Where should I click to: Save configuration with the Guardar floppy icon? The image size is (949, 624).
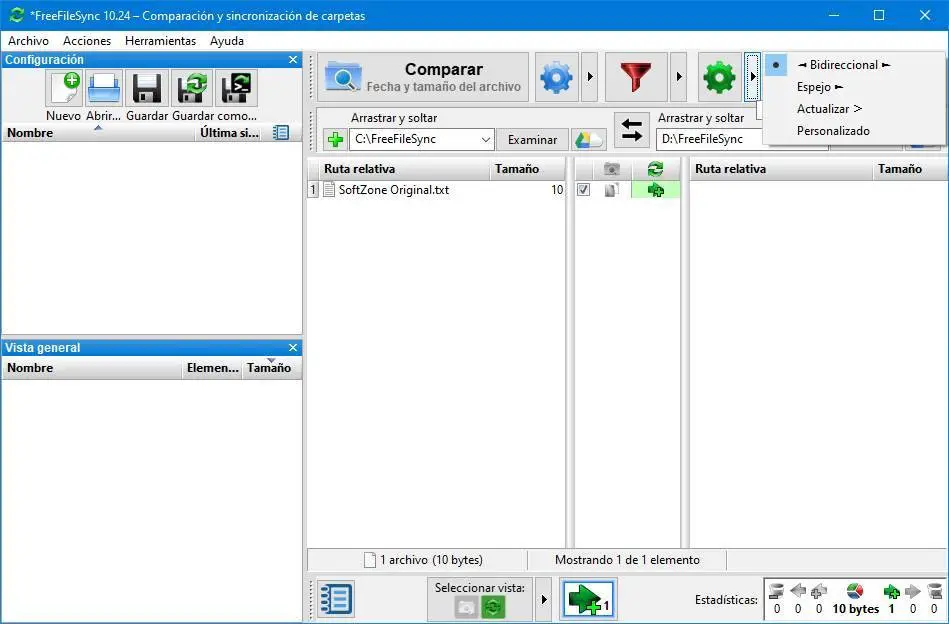pos(146,88)
